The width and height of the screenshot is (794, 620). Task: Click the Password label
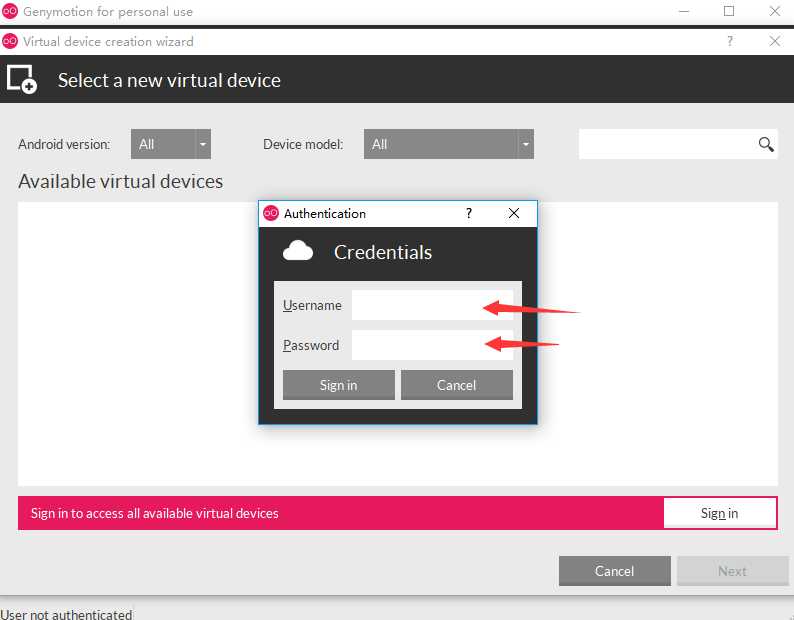(x=311, y=345)
